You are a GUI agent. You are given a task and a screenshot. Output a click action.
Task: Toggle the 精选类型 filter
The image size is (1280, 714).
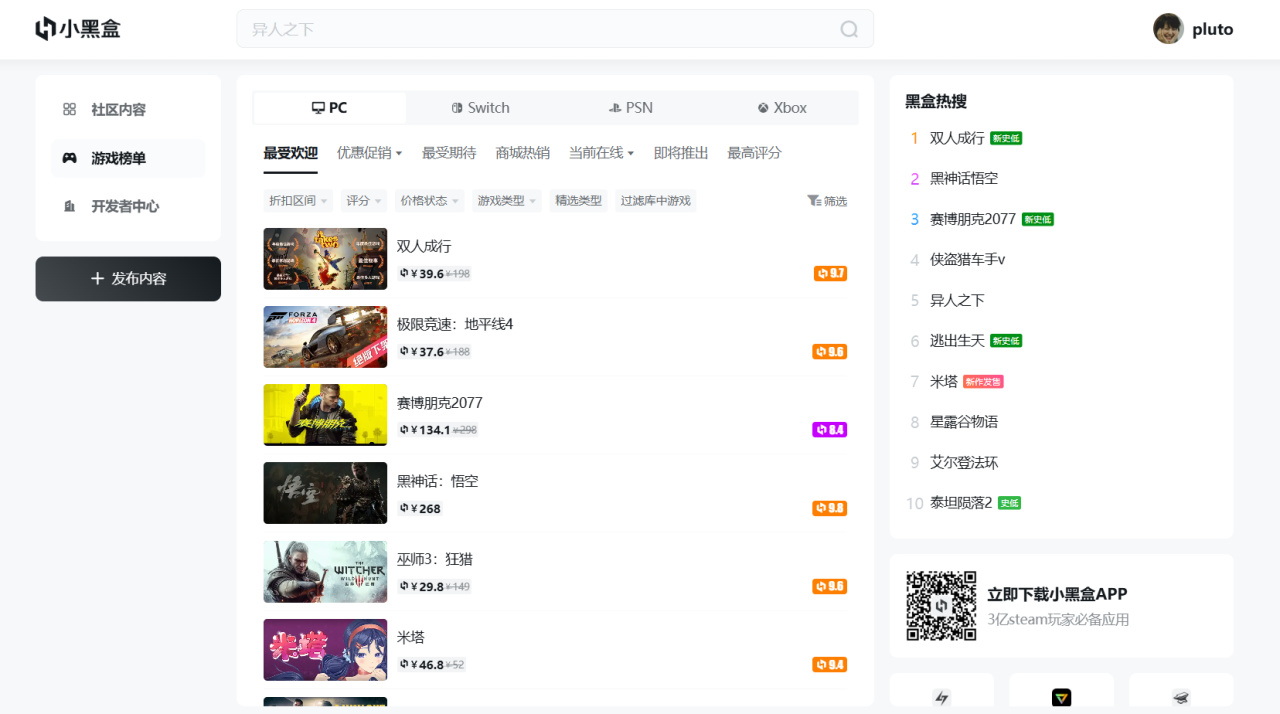(x=579, y=201)
